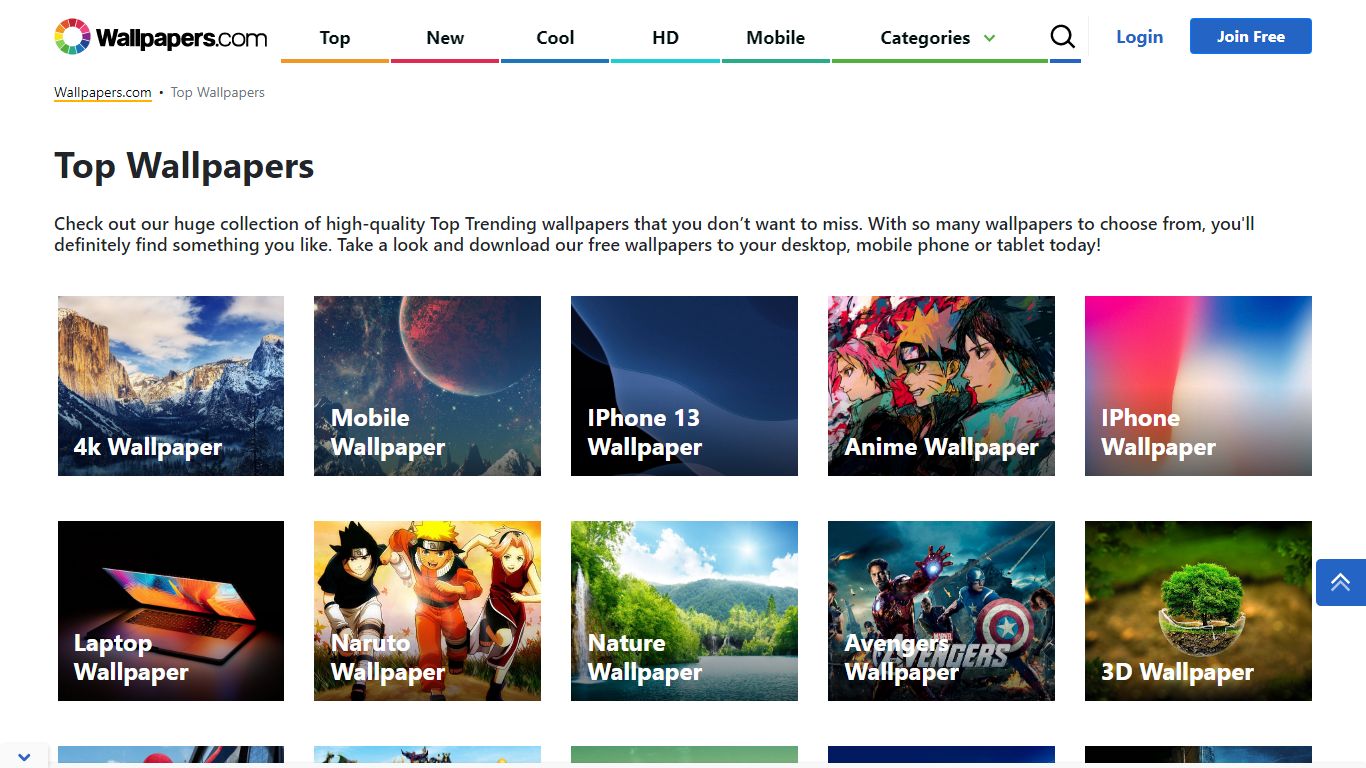Open the Top menu item
Image resolution: width=1366 pixels, height=768 pixels.
pos(335,38)
